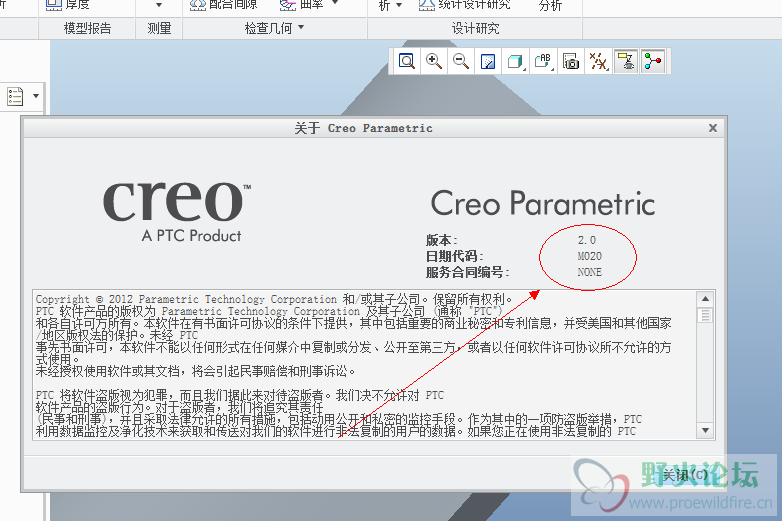The height and width of the screenshot is (521, 782).
Task: Click the 关闭(C) button in About dialog
Action: [x=685, y=475]
